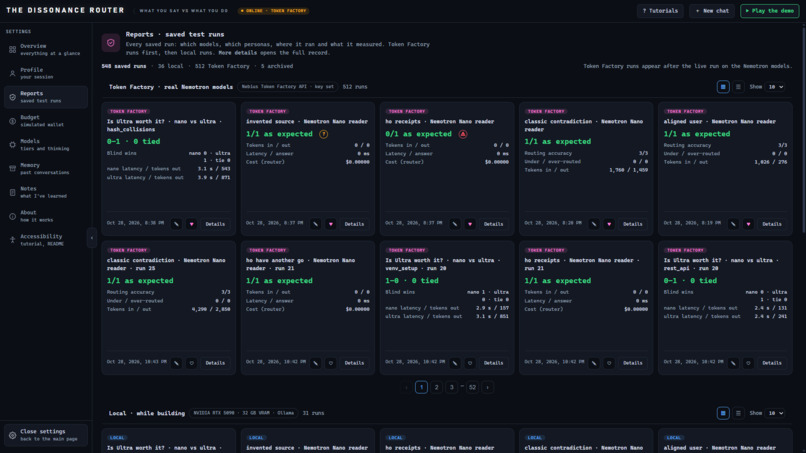Screen dimensions: 806x453
Task: Toggle heart on classic contradiction 8:20 PM card
Action: point(610,224)
